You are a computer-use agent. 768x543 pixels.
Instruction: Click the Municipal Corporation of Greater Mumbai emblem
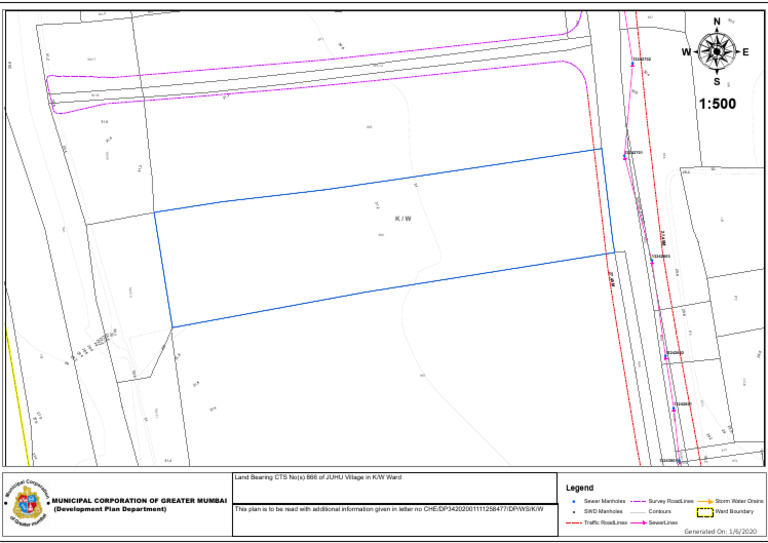[x=28, y=503]
